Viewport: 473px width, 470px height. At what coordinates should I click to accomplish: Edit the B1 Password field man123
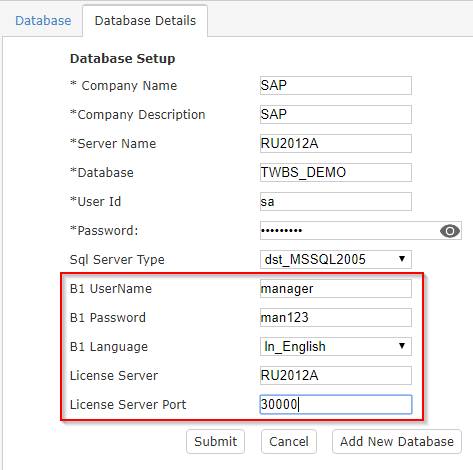coord(336,318)
